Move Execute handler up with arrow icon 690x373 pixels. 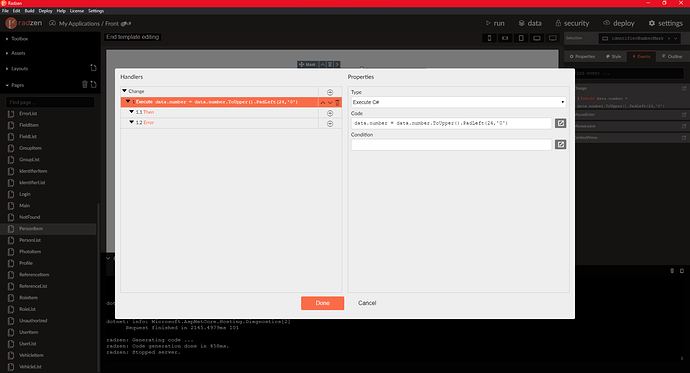pos(323,102)
